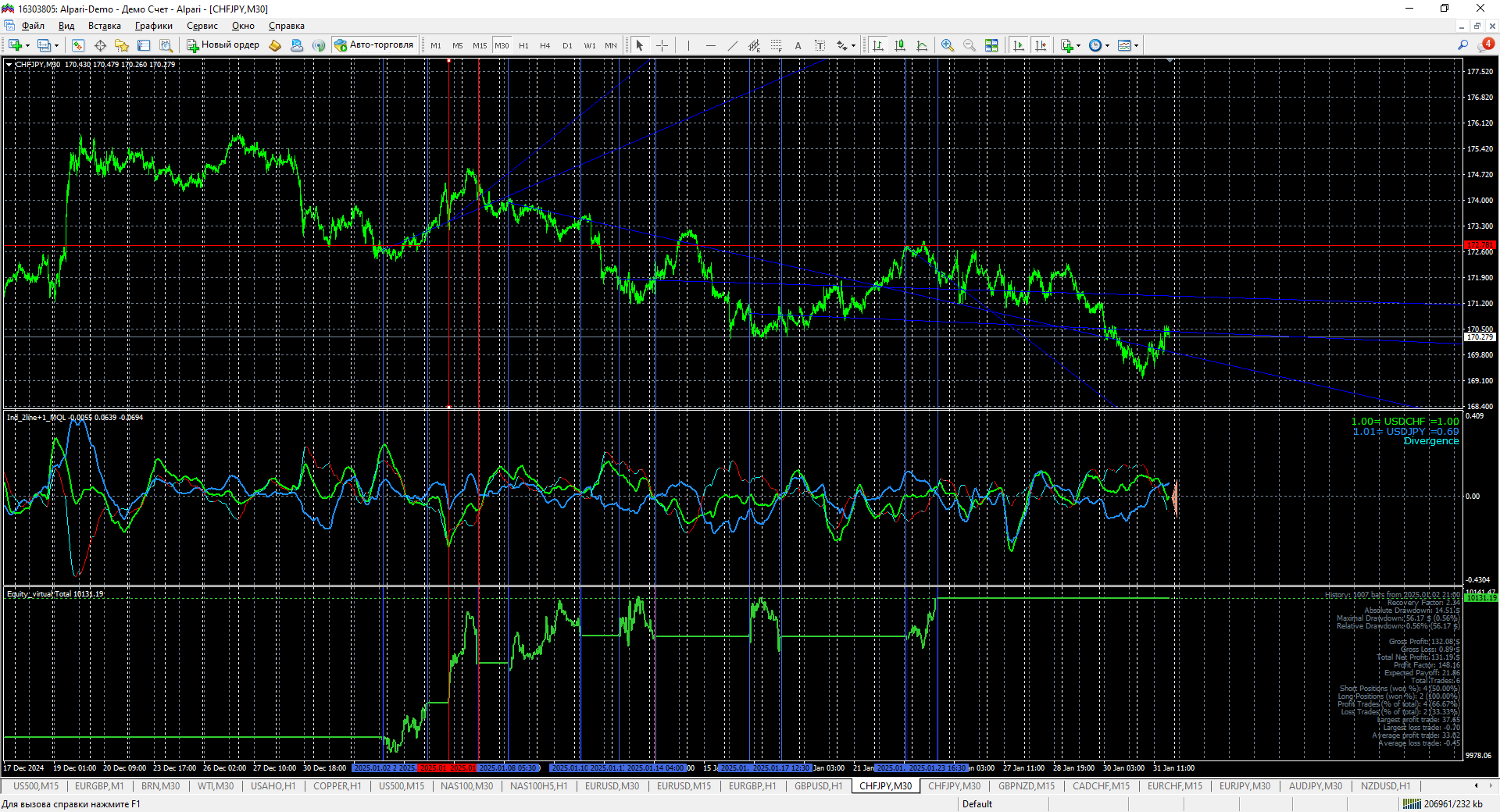
Task: Switch timeframe to W1
Action: [x=590, y=45]
